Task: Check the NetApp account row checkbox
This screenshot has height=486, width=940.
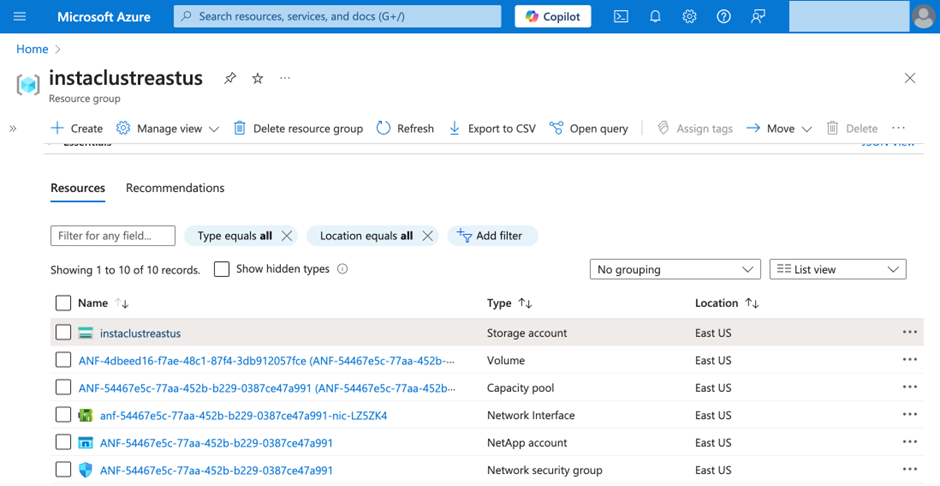Action: (x=63, y=442)
